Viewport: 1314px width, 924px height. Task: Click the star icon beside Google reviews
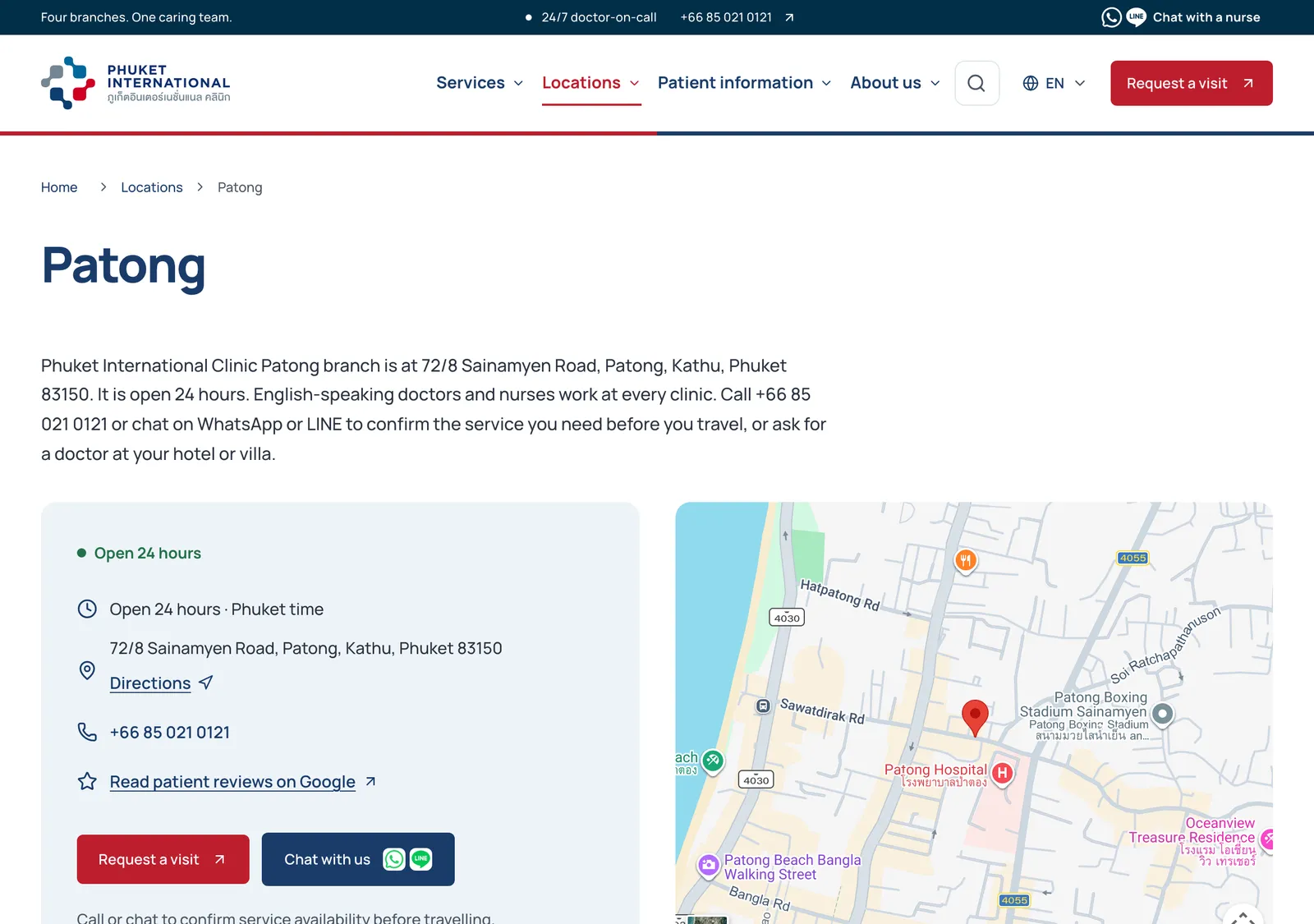click(x=87, y=781)
